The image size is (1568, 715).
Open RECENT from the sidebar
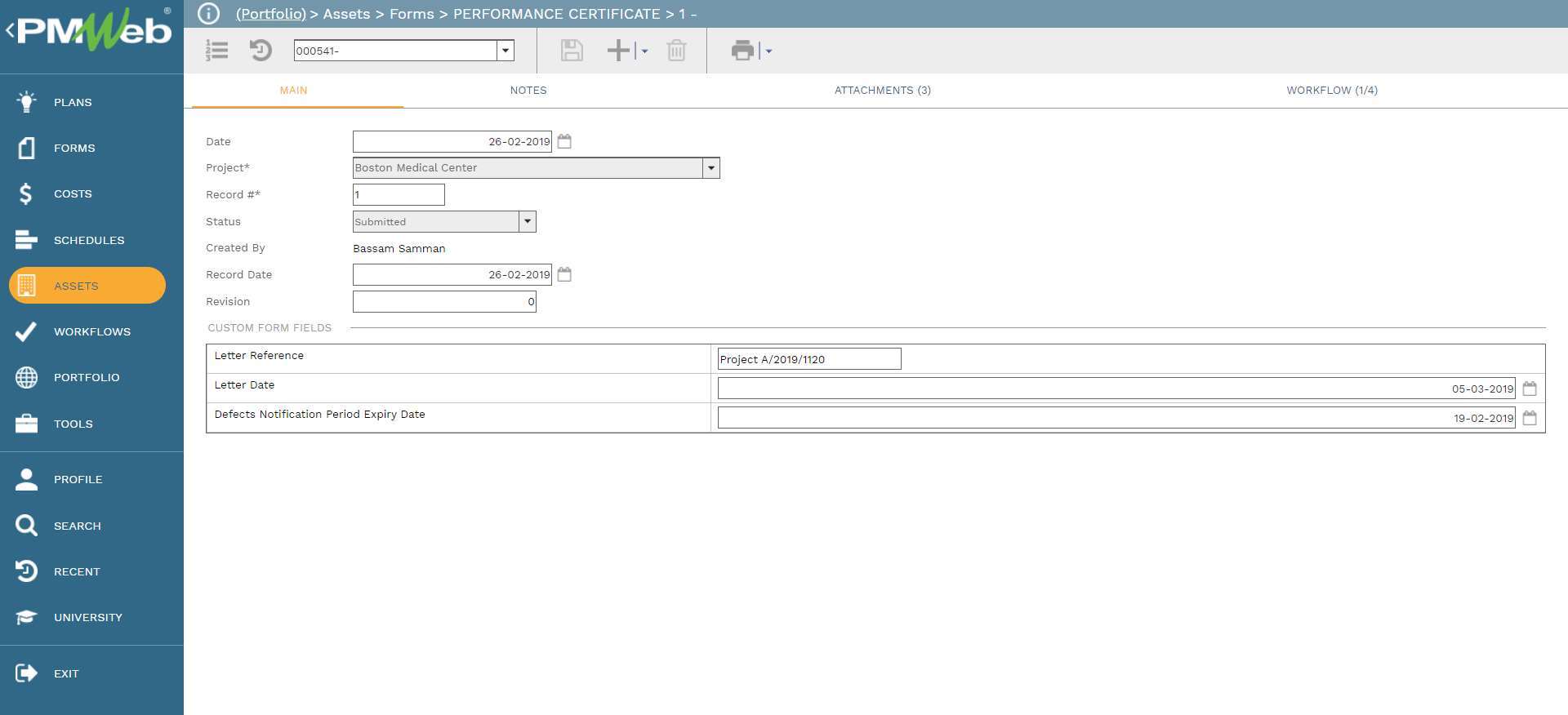77,572
